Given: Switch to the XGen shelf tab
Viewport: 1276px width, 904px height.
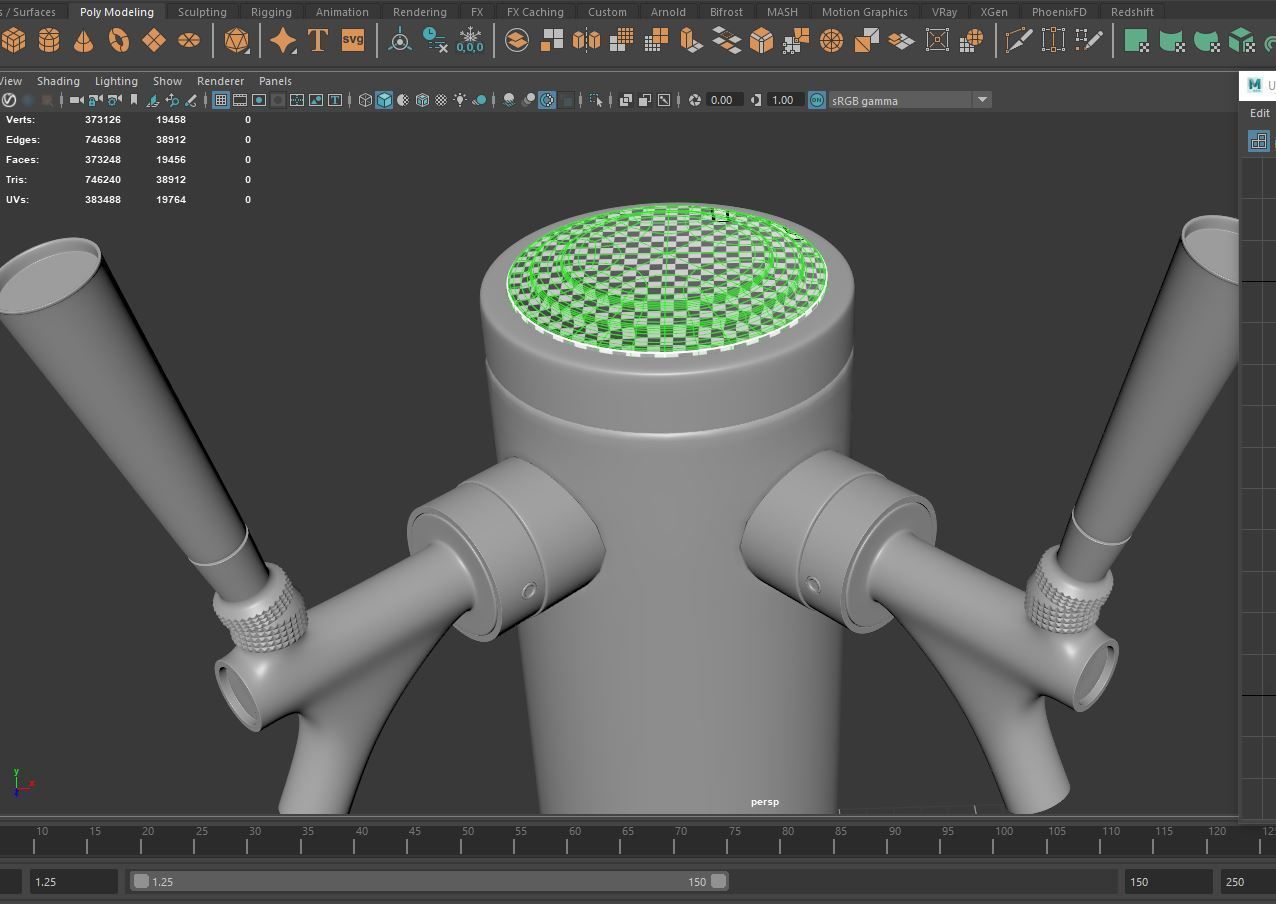Looking at the screenshot, I should (x=994, y=12).
